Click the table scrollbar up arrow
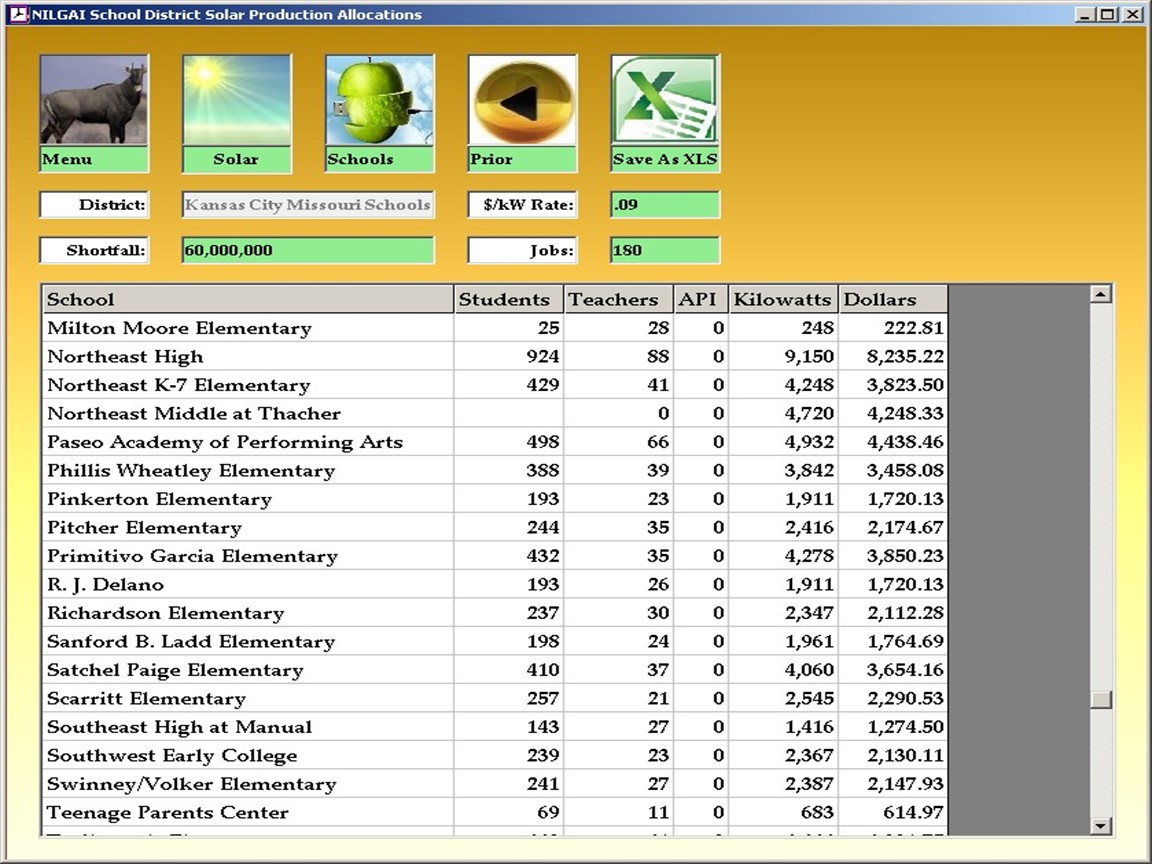Viewport: 1152px width, 864px height. click(1101, 295)
